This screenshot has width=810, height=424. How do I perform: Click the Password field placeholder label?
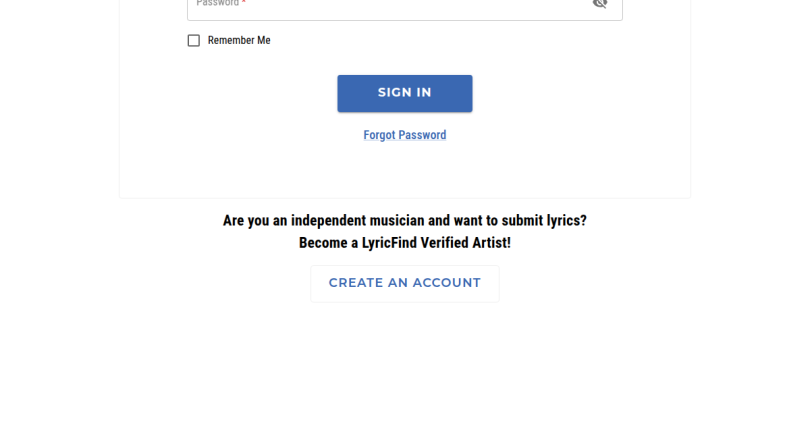click(217, 3)
